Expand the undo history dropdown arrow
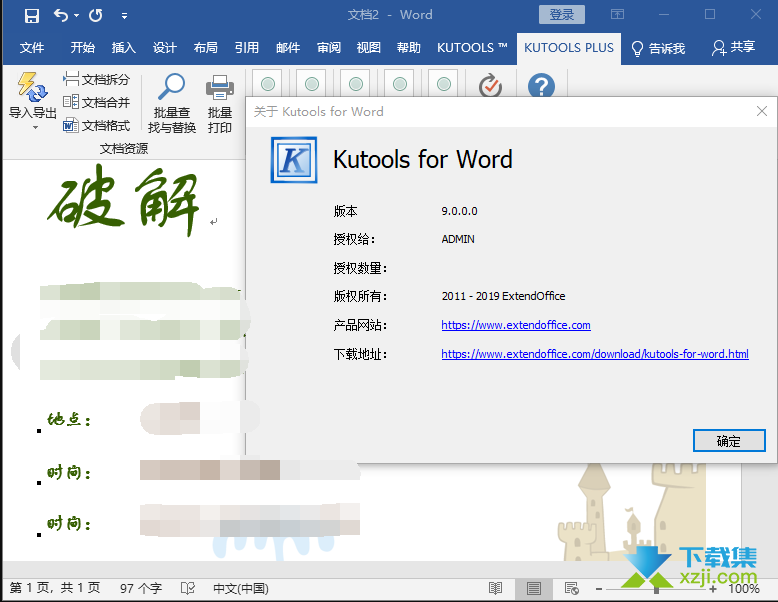The width and height of the screenshot is (778, 602). 76,15
